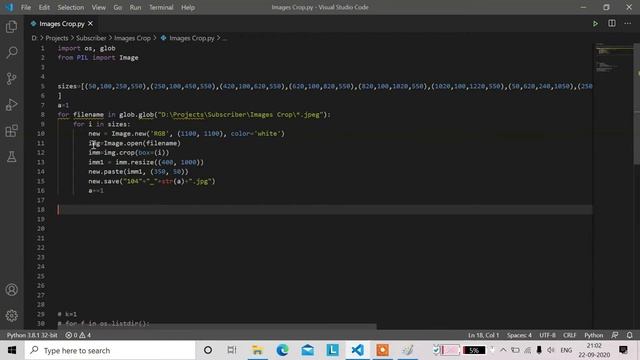
Task: Click the Projects breadcrumb
Action: pos(57,38)
